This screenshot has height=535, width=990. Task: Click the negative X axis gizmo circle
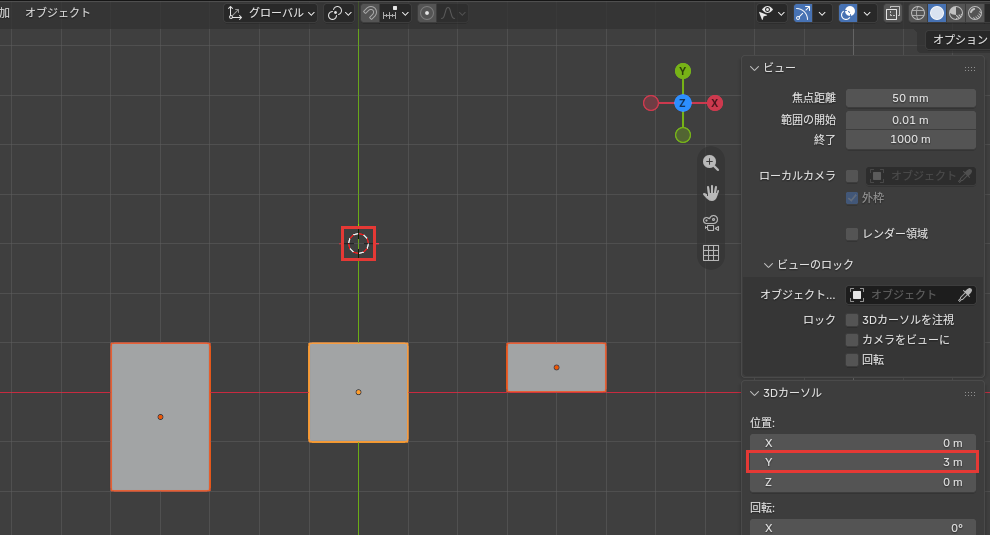click(x=651, y=103)
